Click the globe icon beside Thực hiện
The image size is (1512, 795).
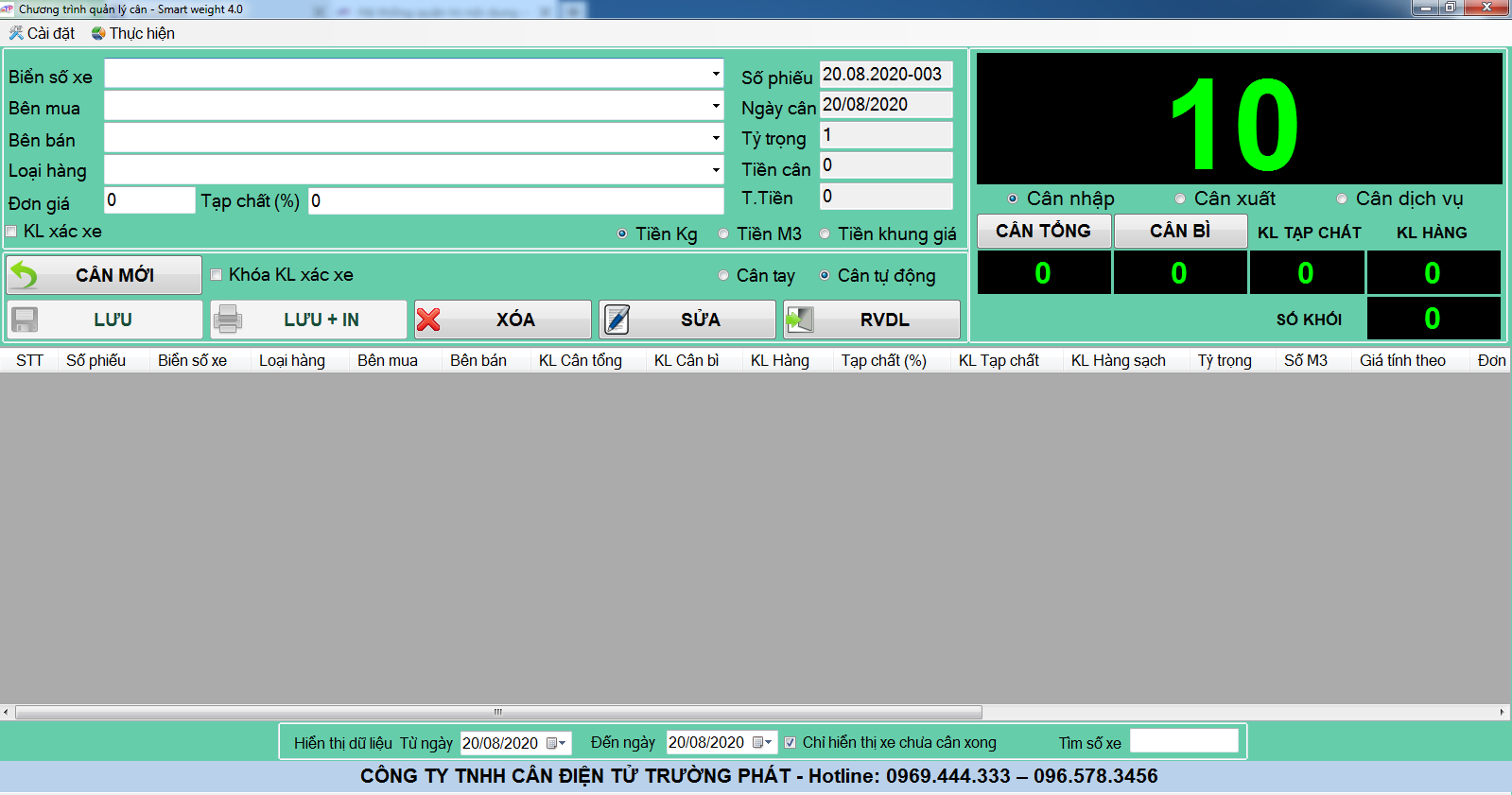click(x=98, y=33)
